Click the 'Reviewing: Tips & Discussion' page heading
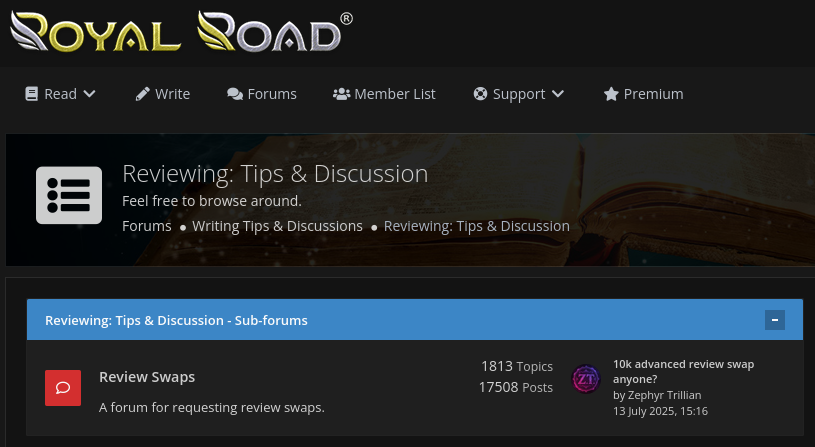Viewport: 815px width, 447px height. [x=275, y=174]
